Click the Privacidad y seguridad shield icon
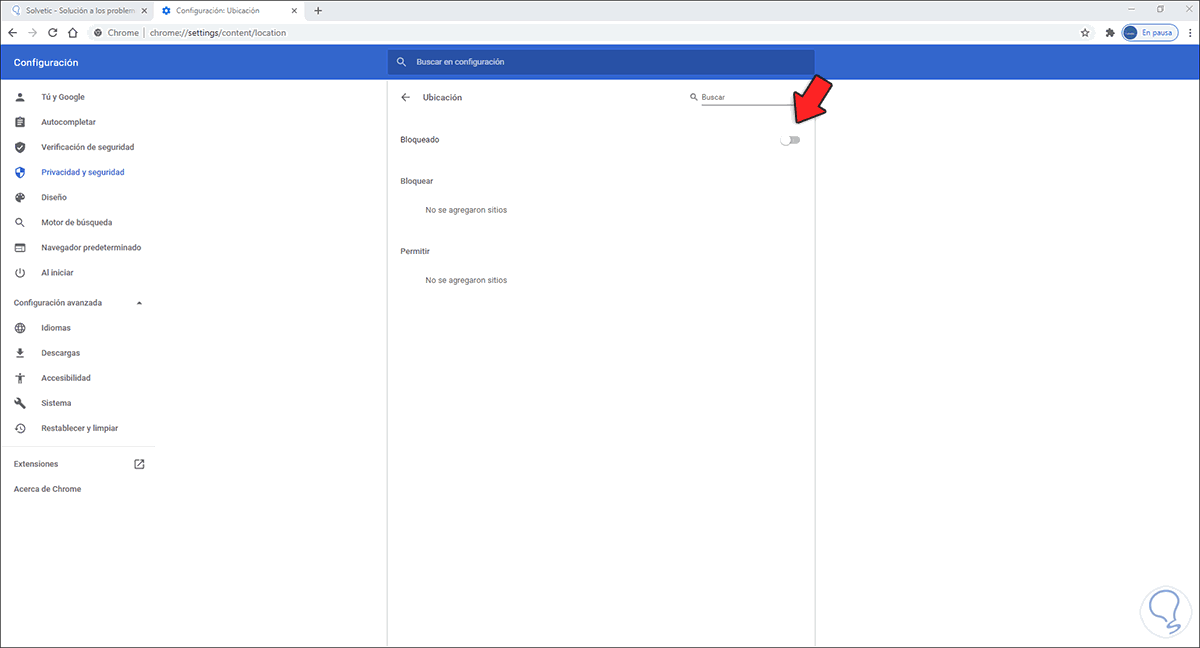This screenshot has height=648, width=1200. coord(20,172)
